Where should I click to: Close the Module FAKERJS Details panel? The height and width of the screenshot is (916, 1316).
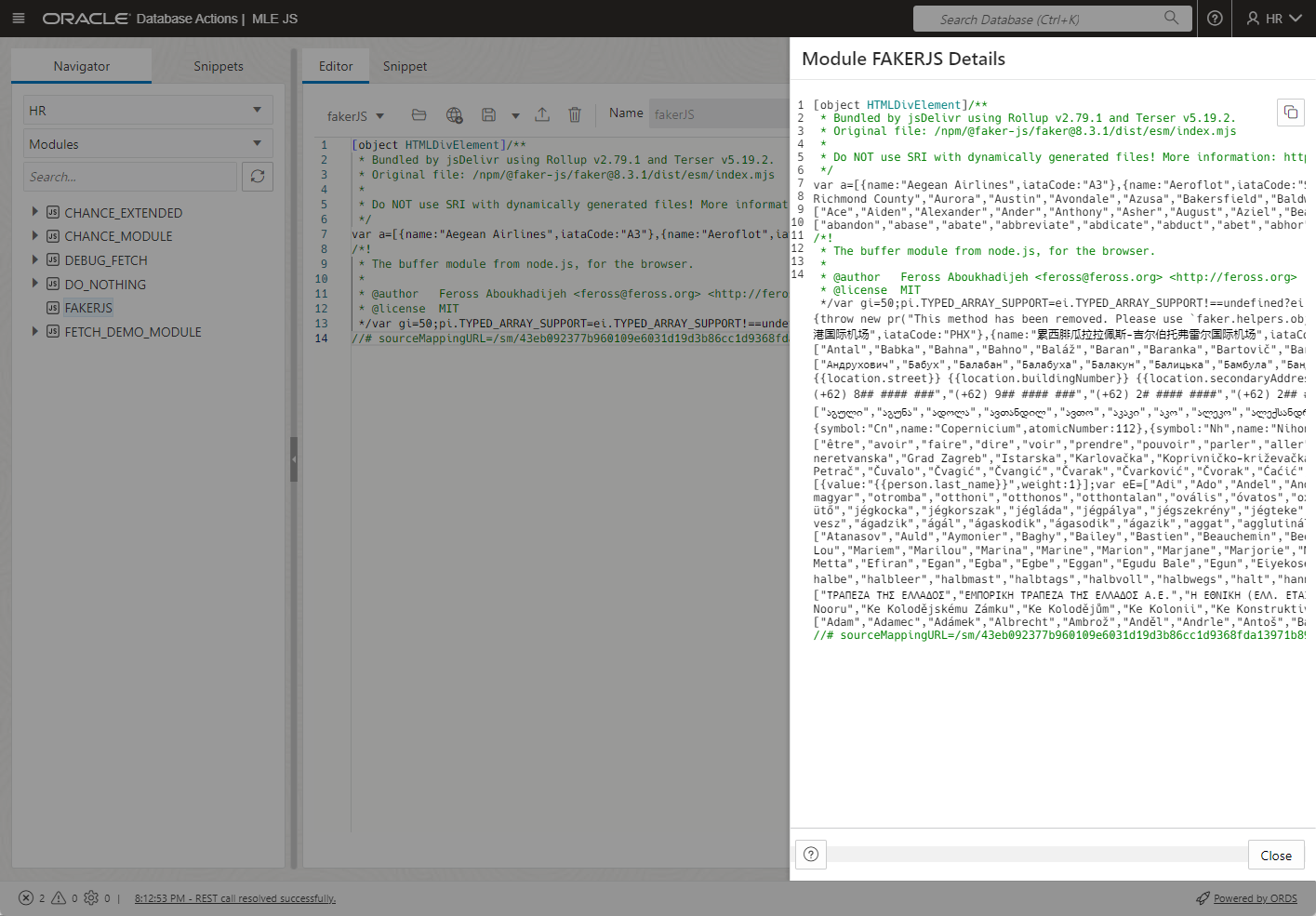pyautogui.click(x=1276, y=856)
